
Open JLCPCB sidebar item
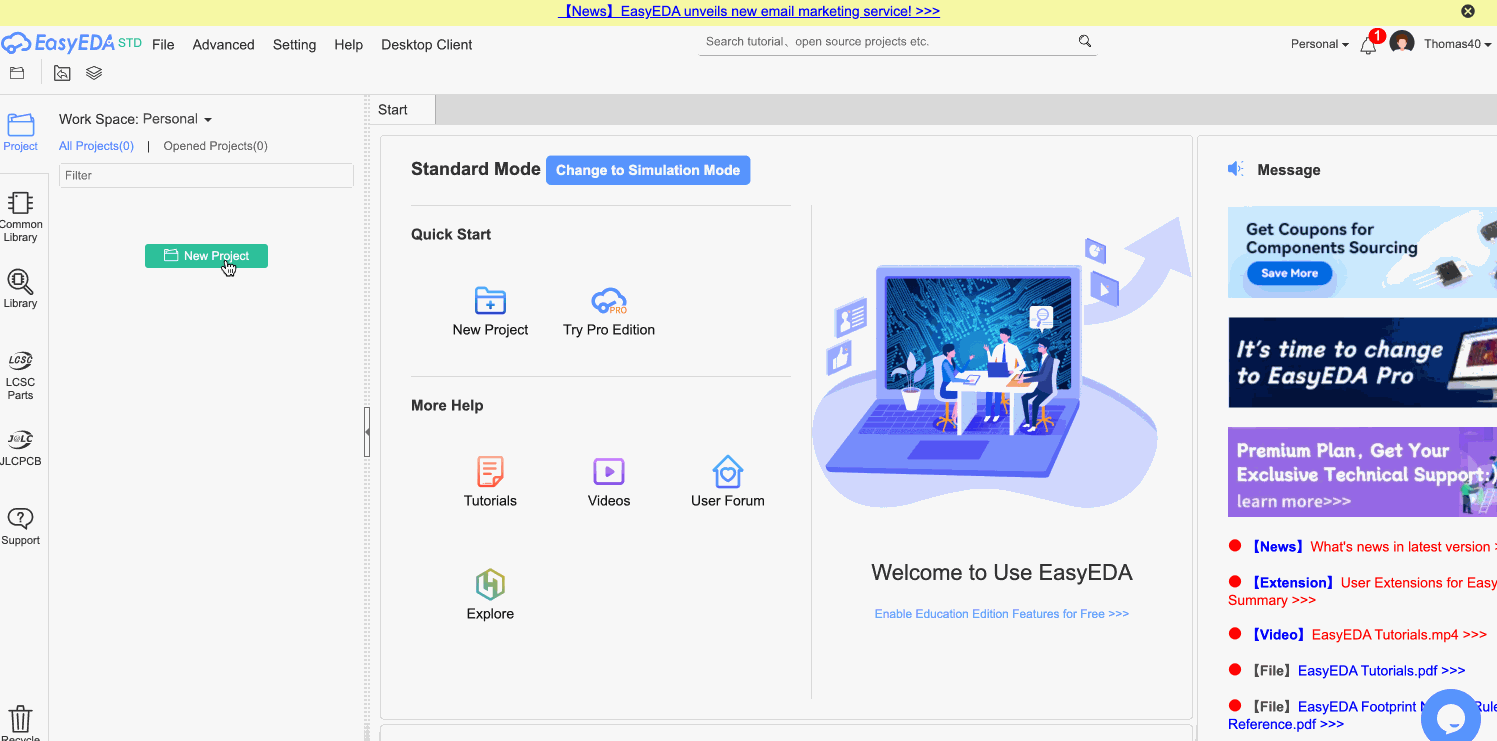tap(20, 448)
